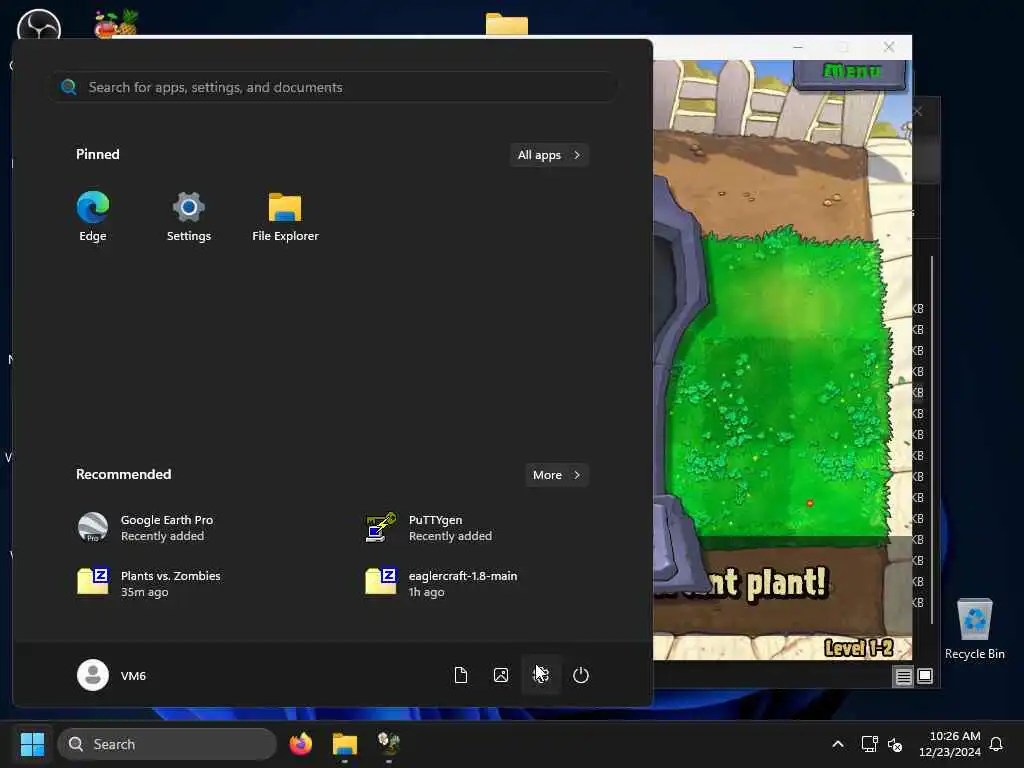Open File Explorer from the pinned apps
The image size is (1024, 768).
click(285, 216)
